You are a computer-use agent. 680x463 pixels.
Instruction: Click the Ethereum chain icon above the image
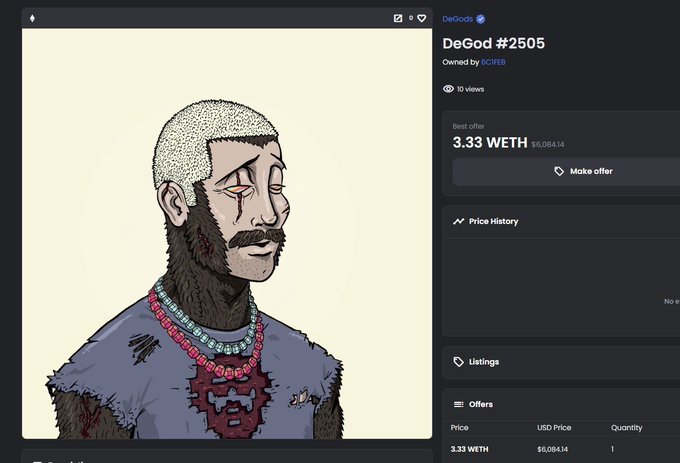click(x=32, y=18)
